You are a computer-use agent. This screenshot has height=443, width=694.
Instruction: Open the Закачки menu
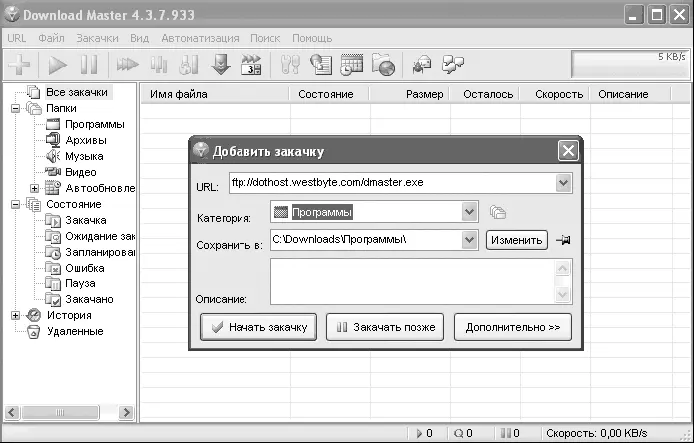[x=97, y=37]
